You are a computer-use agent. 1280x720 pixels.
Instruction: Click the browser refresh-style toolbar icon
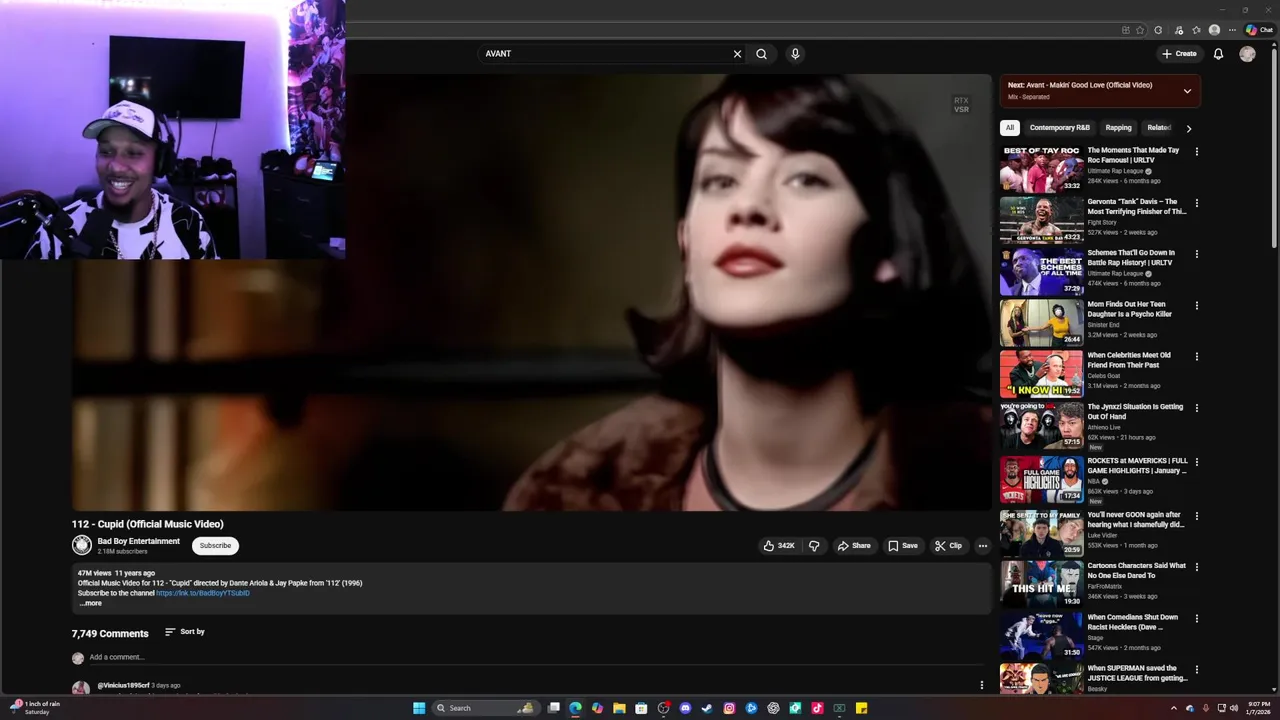point(1158,30)
